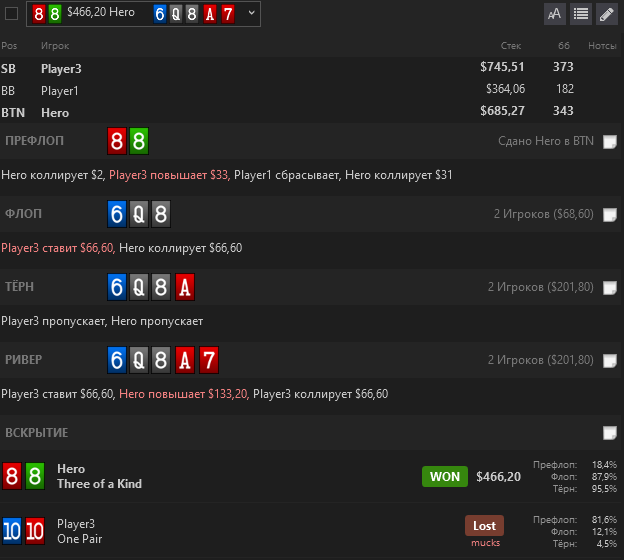624x560 pixels.
Task: Click Player3's blue 10 card
Action: (12, 531)
